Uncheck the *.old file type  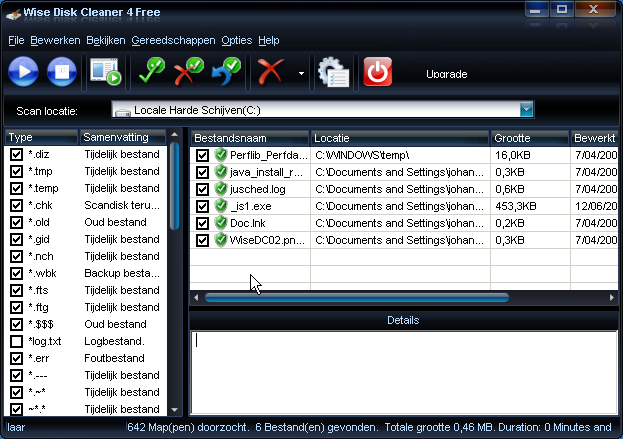[x=16, y=222]
